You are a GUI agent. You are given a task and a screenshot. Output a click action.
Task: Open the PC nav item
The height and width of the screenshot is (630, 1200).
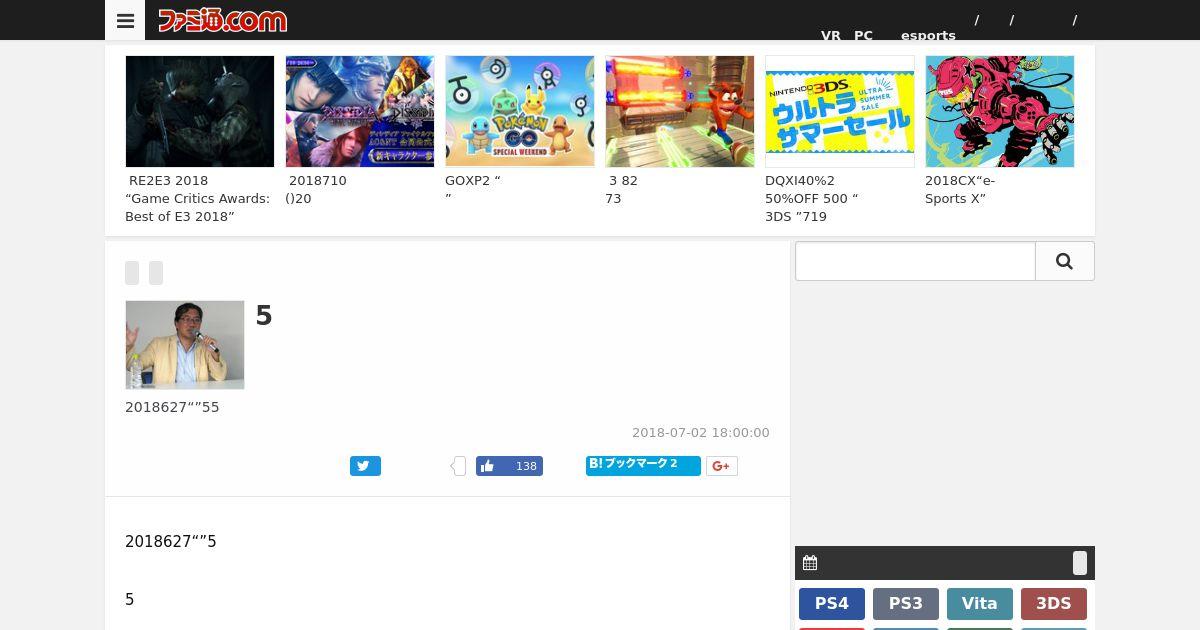tap(863, 35)
